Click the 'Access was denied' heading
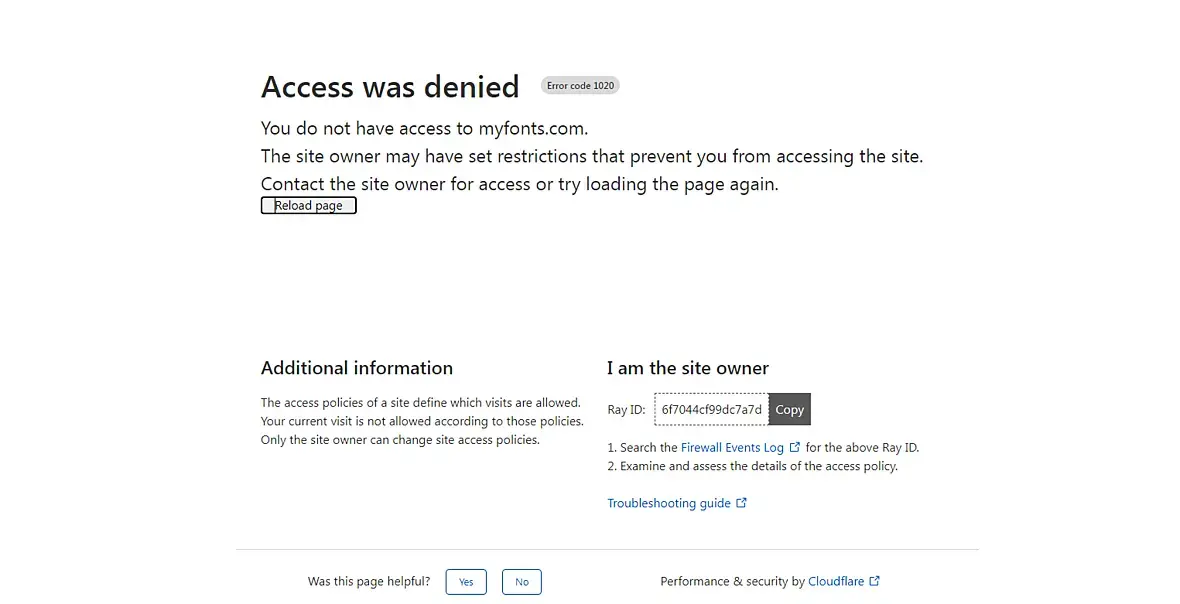This screenshot has width=1180, height=604. pos(390,87)
